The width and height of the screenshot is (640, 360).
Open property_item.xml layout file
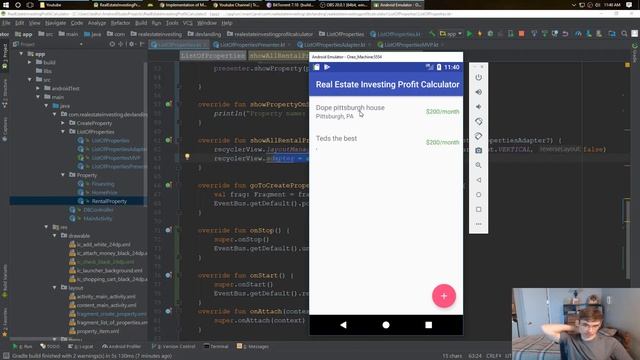(98, 331)
